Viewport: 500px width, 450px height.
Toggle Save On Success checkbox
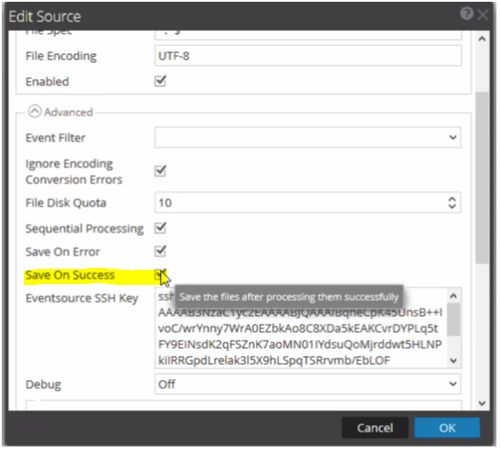point(160,275)
